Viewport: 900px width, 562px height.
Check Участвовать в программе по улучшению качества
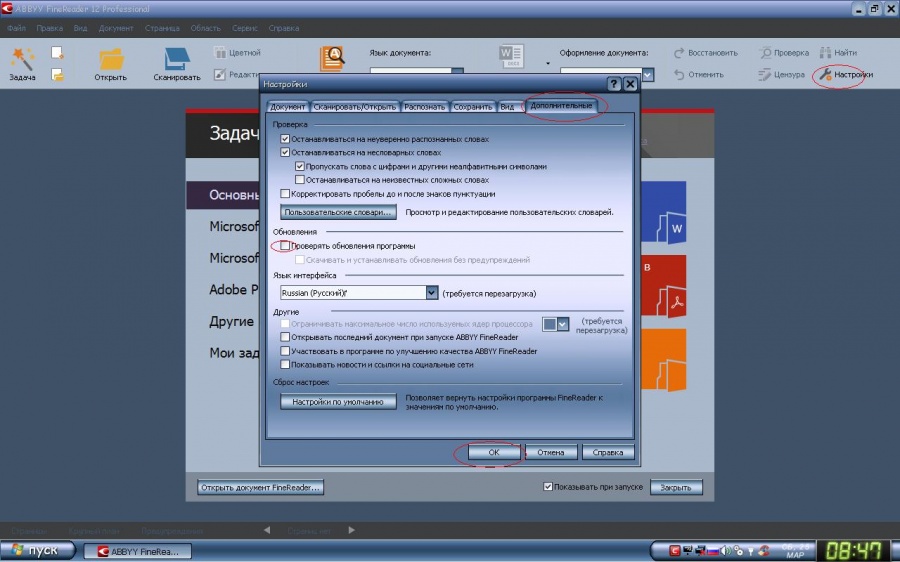pos(285,351)
